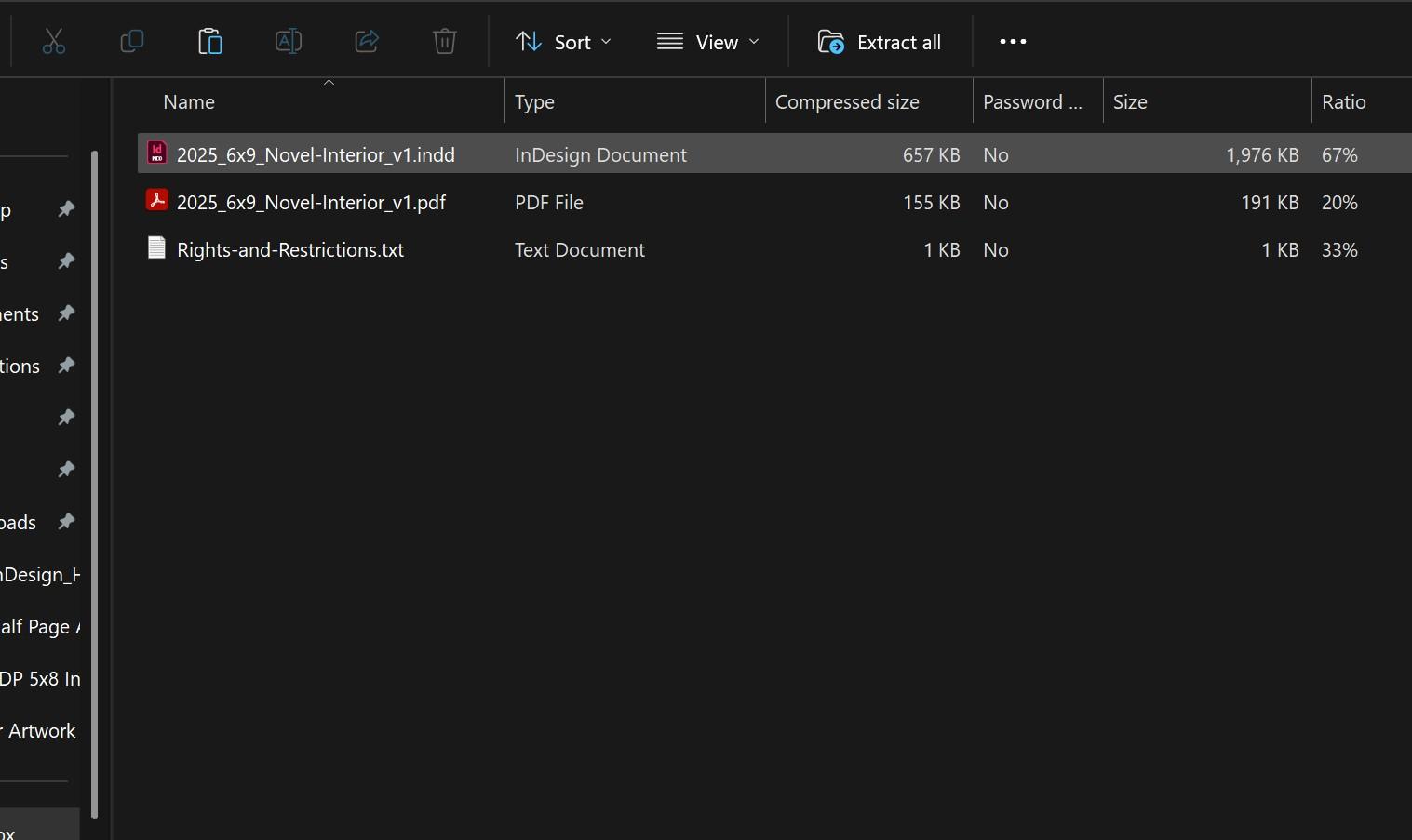Click the Ratio column header
1412x840 pixels.
click(x=1343, y=102)
